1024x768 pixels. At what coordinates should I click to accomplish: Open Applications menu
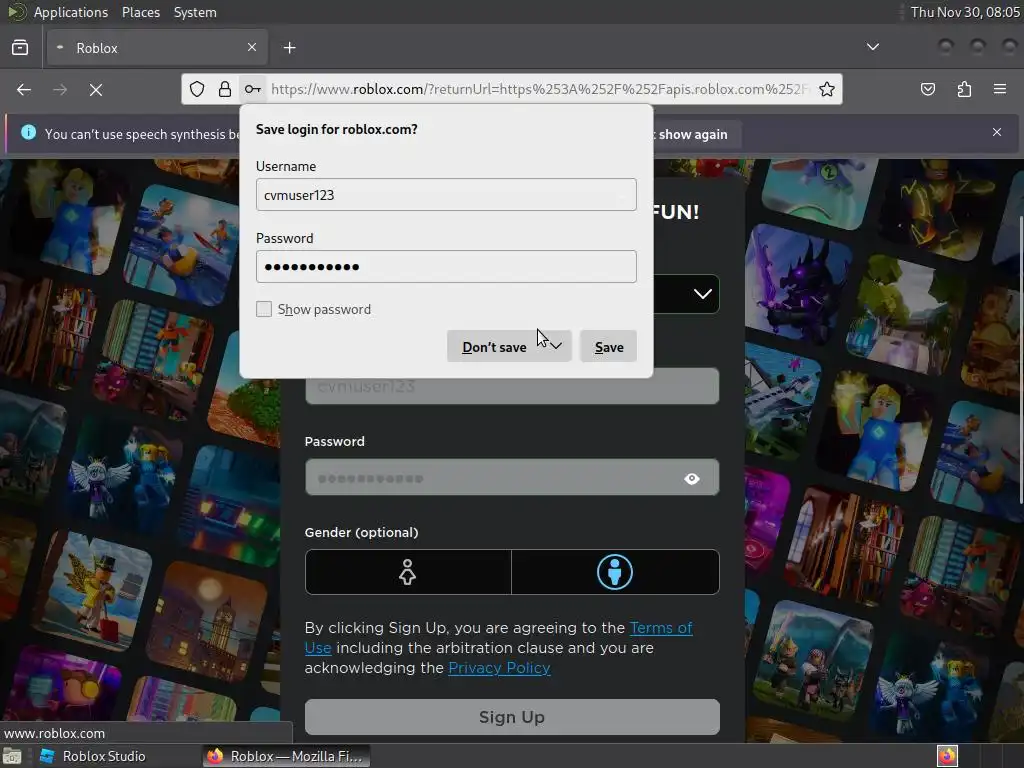(71, 12)
